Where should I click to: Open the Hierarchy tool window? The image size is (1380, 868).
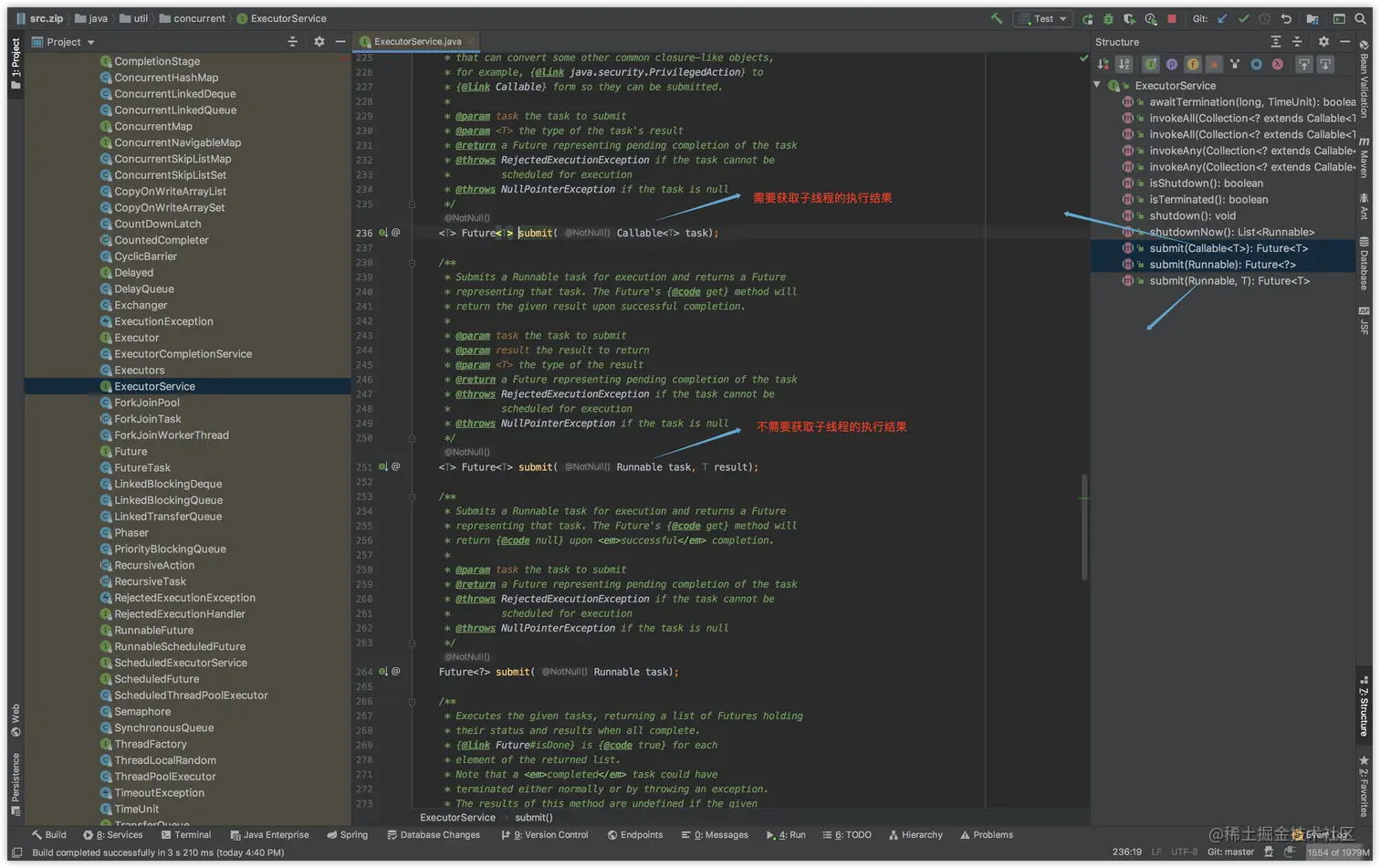[x=915, y=835]
